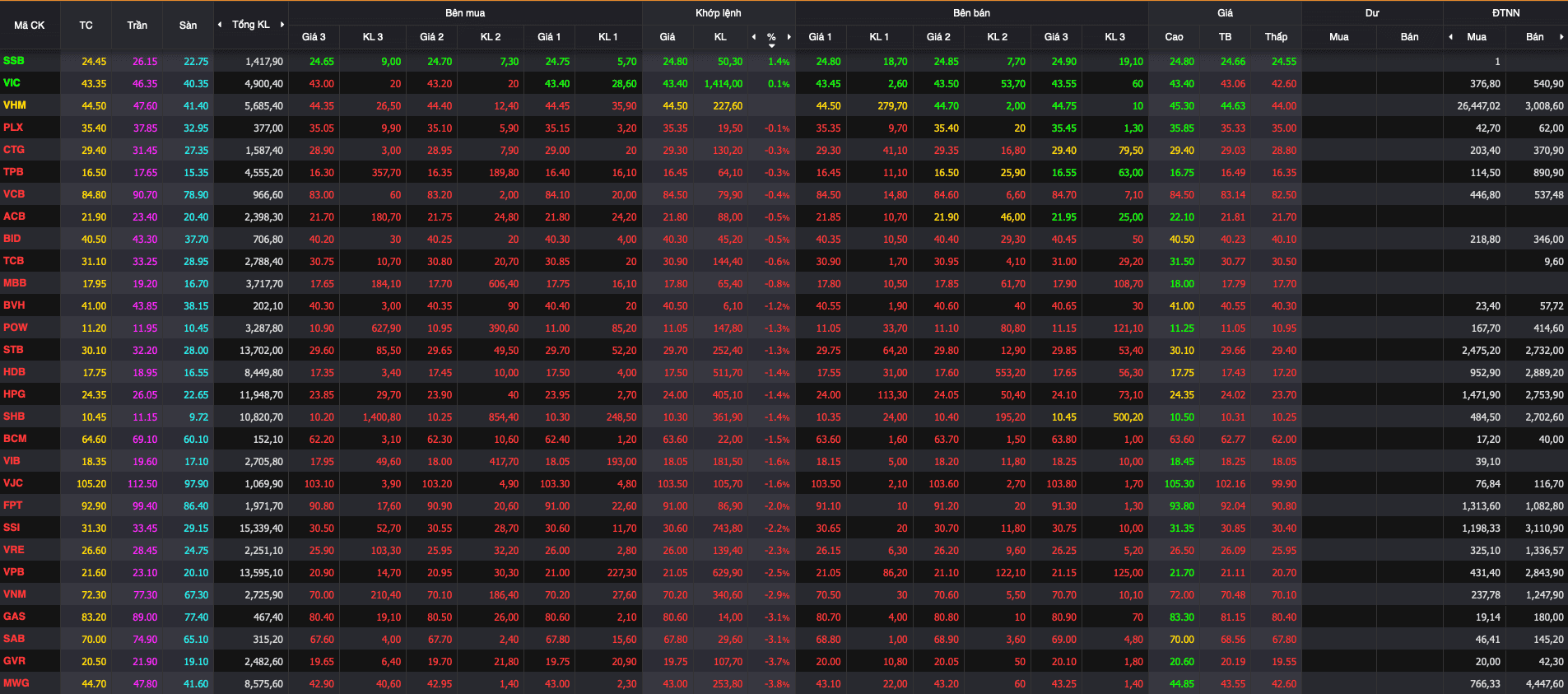The width and height of the screenshot is (1568, 694).
Task: Sort by the Trần column header
Action: [137, 26]
